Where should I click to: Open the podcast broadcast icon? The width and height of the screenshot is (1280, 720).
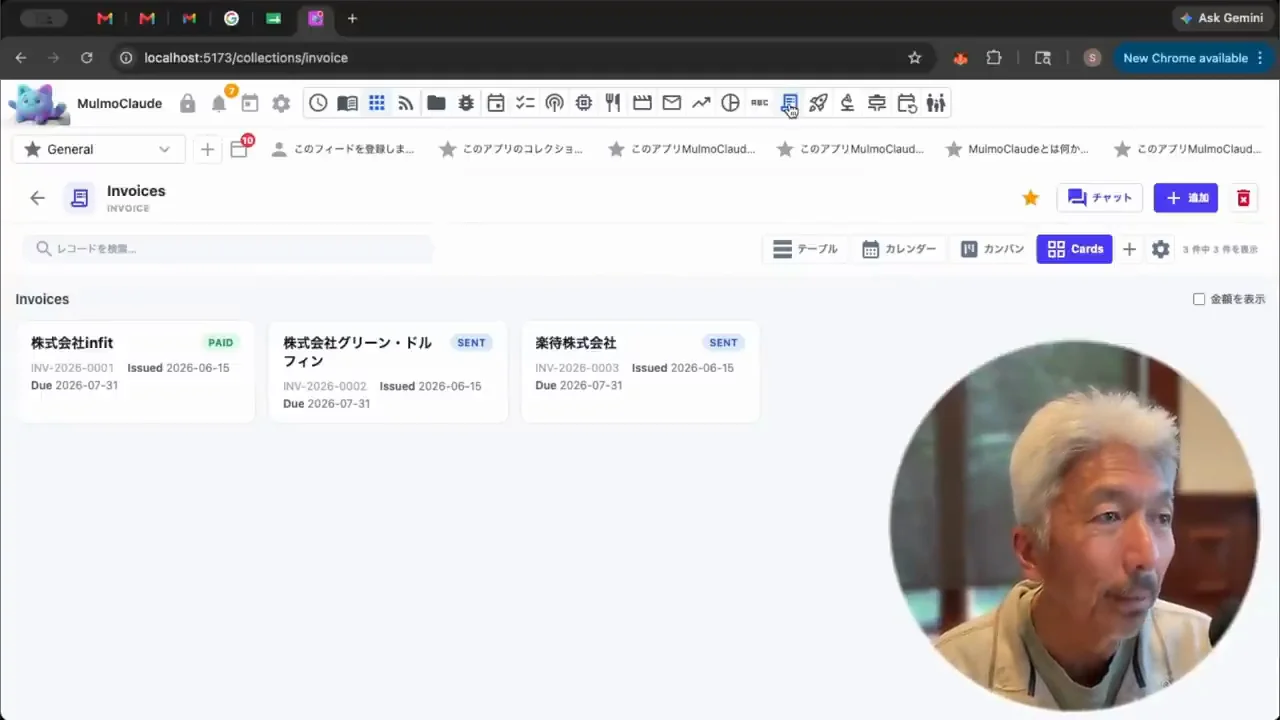[x=554, y=102]
